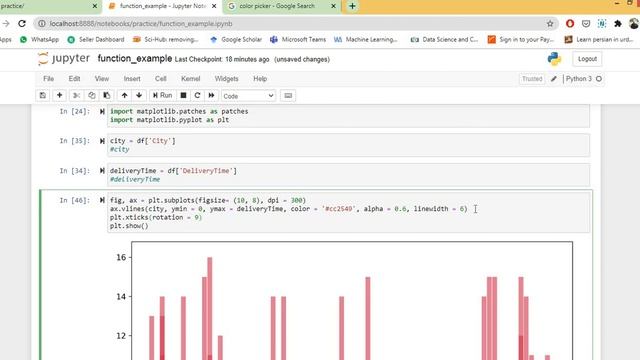Screen dimensions: 640x360
Task: Open the WhatsApp bookmark
Action: tap(40, 40)
